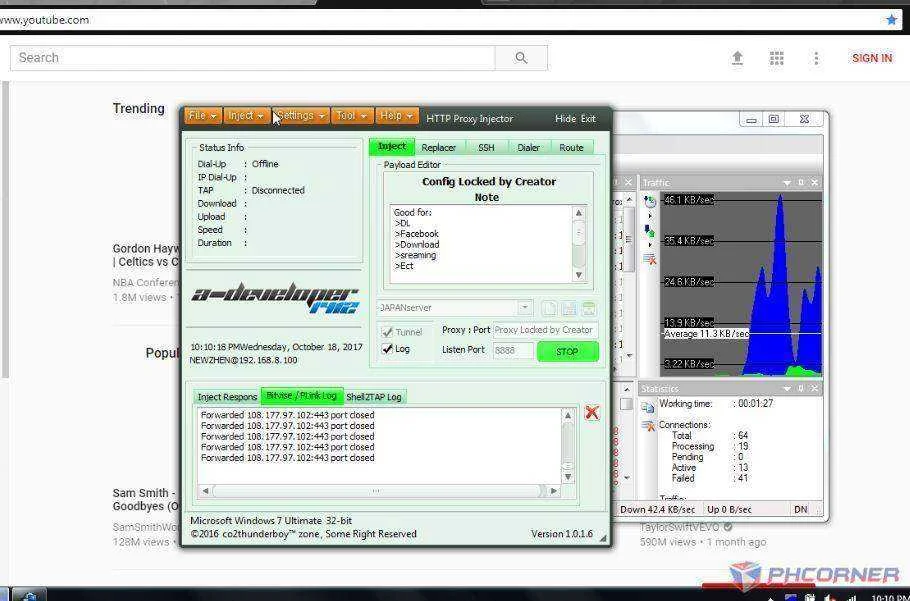Click the bookmark star in the address bar
910x601 pixels.
point(891,20)
